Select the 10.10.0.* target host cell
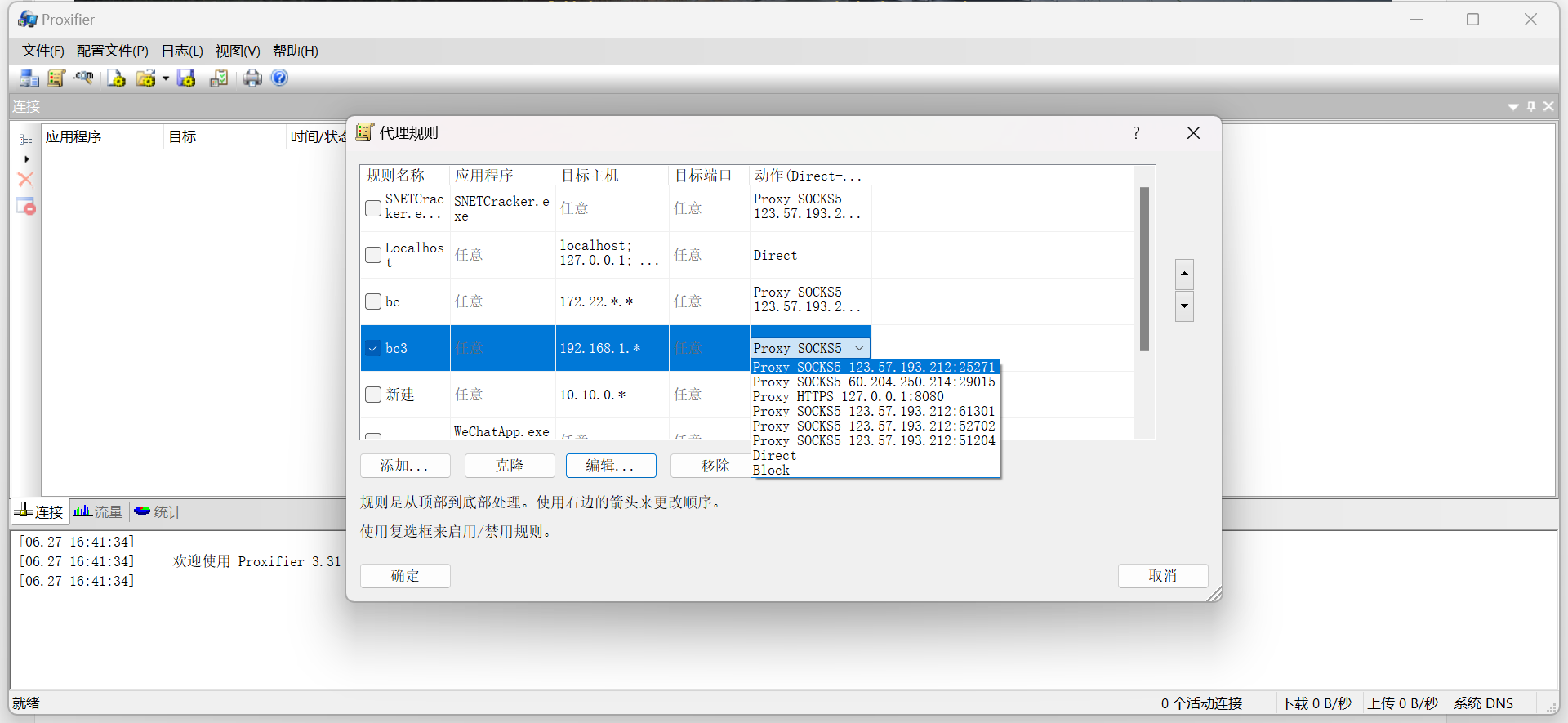 (612, 395)
